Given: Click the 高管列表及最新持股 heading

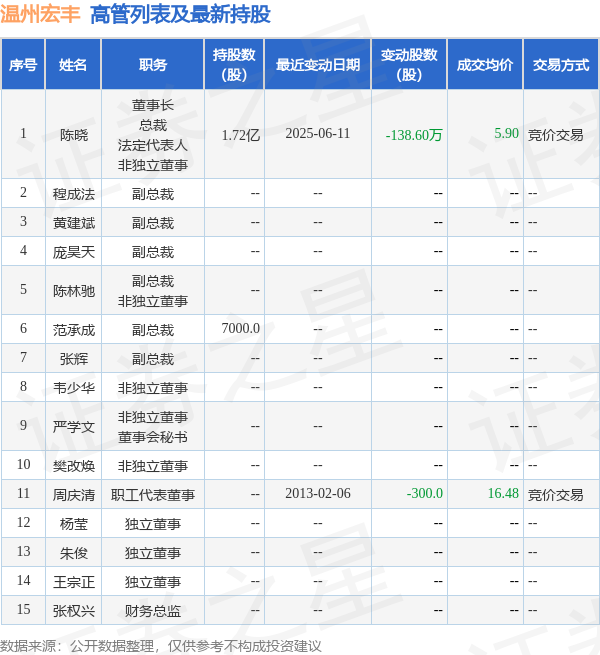Looking at the screenshot, I should tap(180, 14).
